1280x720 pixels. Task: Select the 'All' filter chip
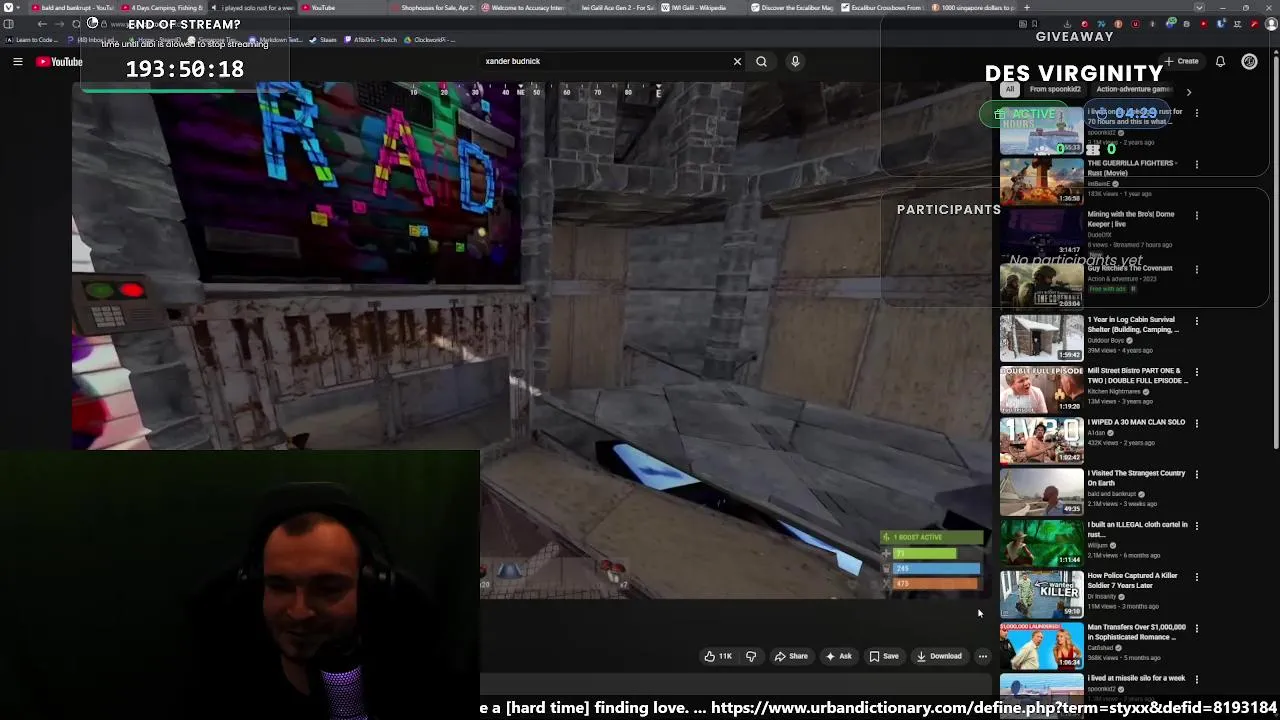1010,89
